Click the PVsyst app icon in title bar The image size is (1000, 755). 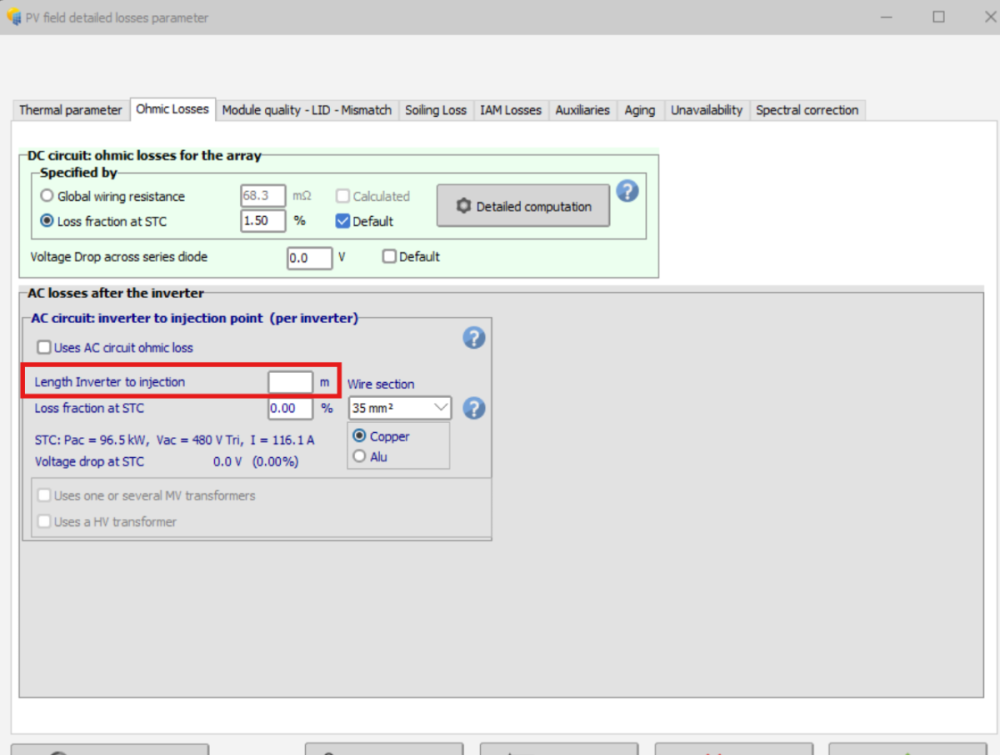(13, 17)
